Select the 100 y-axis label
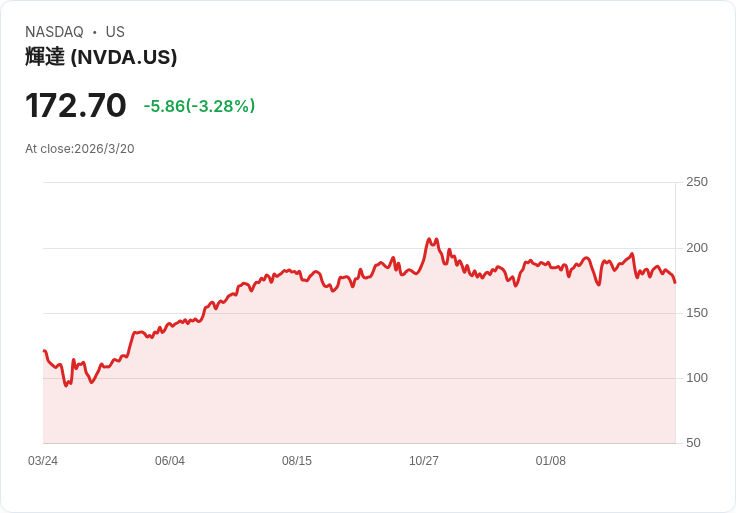Viewport: 736px width, 513px height. click(696, 378)
